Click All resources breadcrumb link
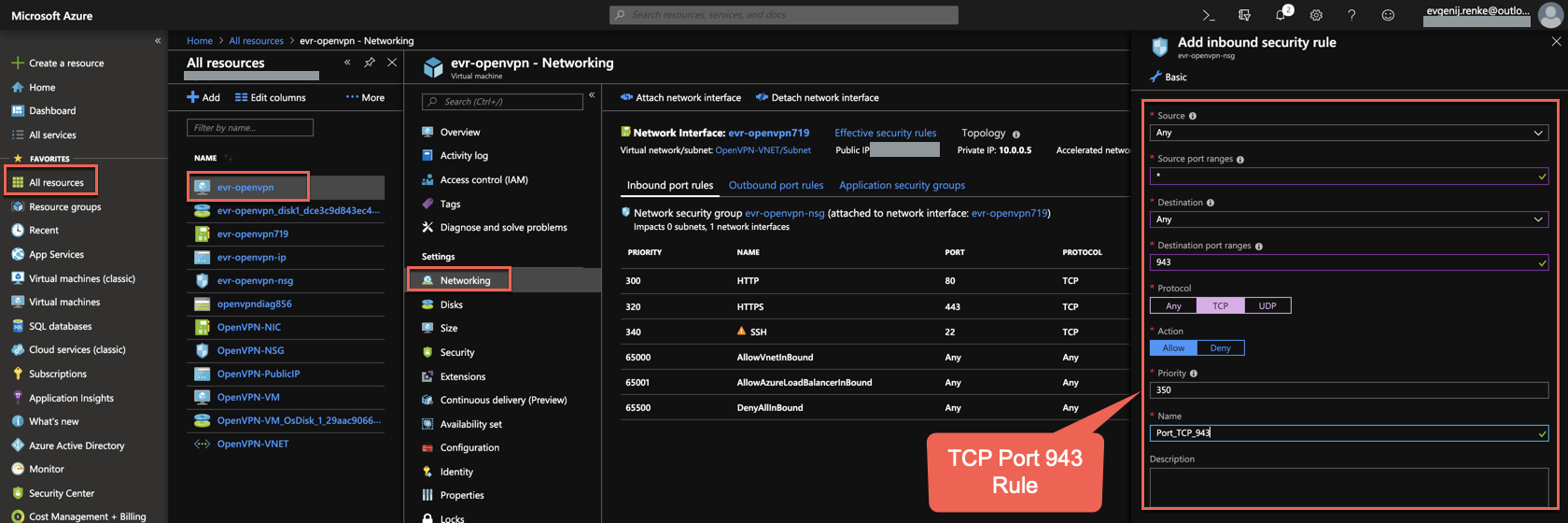 256,41
